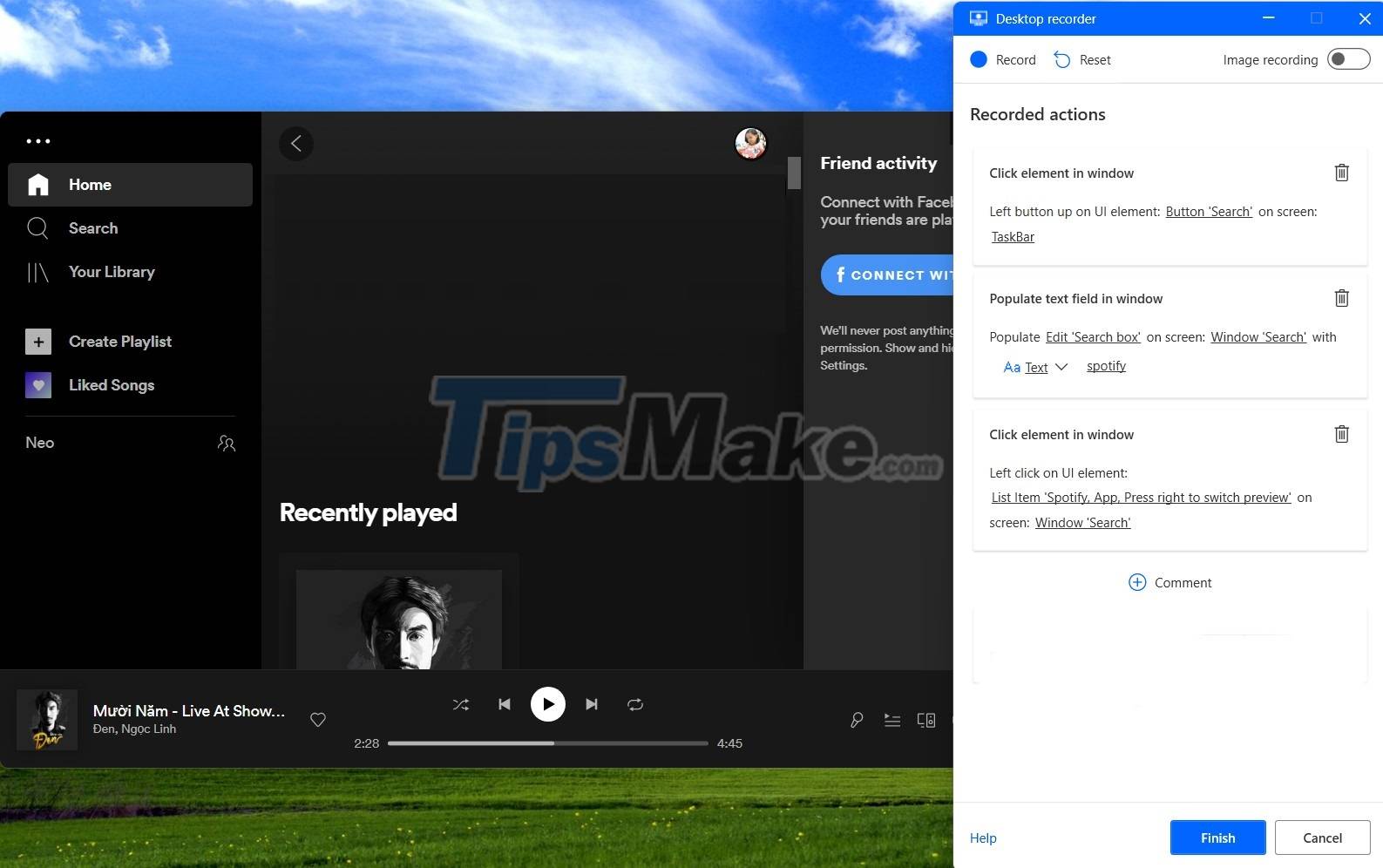Delete Populate text field action
Image resolution: width=1383 pixels, height=868 pixels.
coord(1342,298)
